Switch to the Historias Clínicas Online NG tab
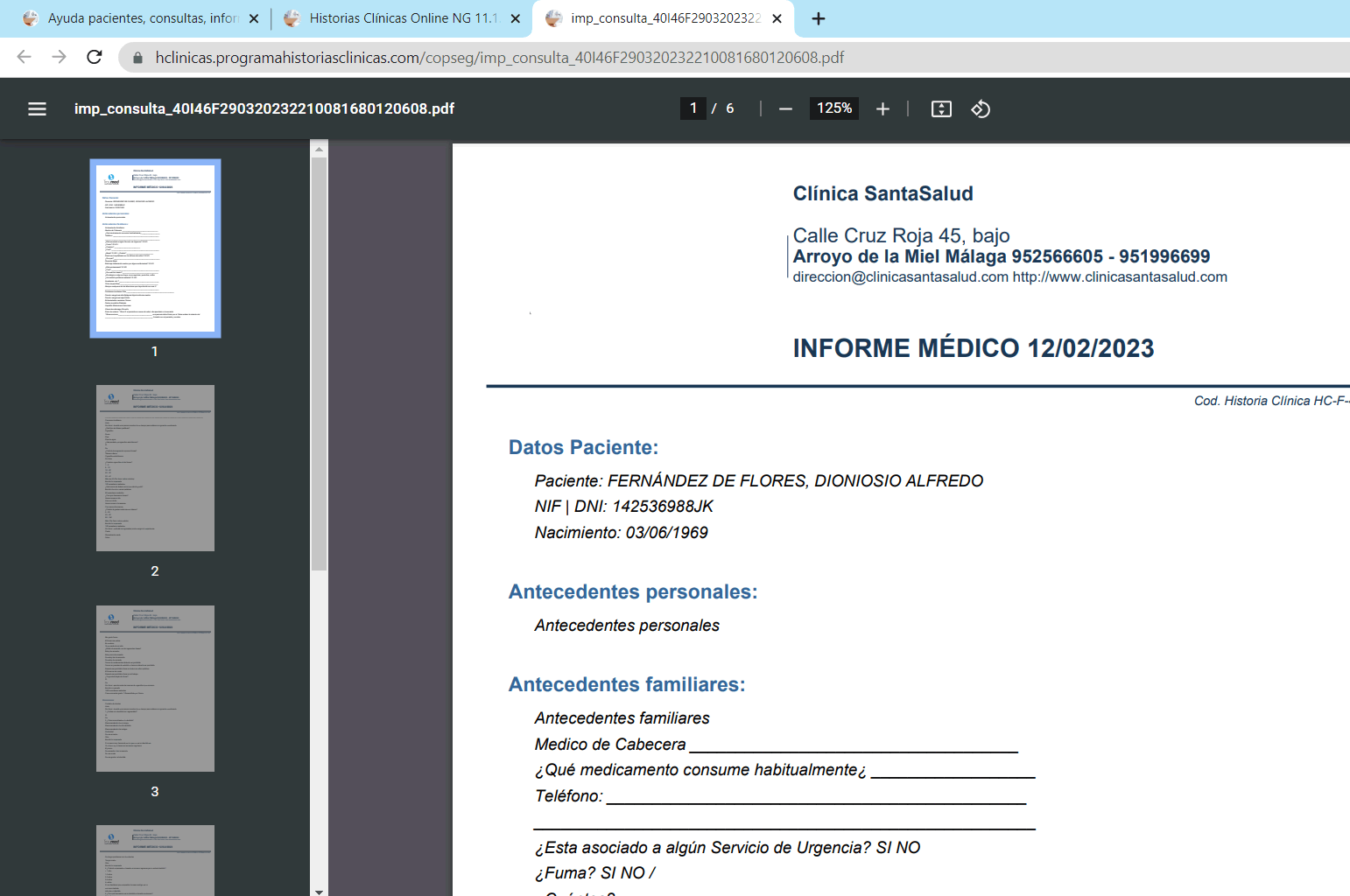This screenshot has width=1350, height=896. point(394,17)
